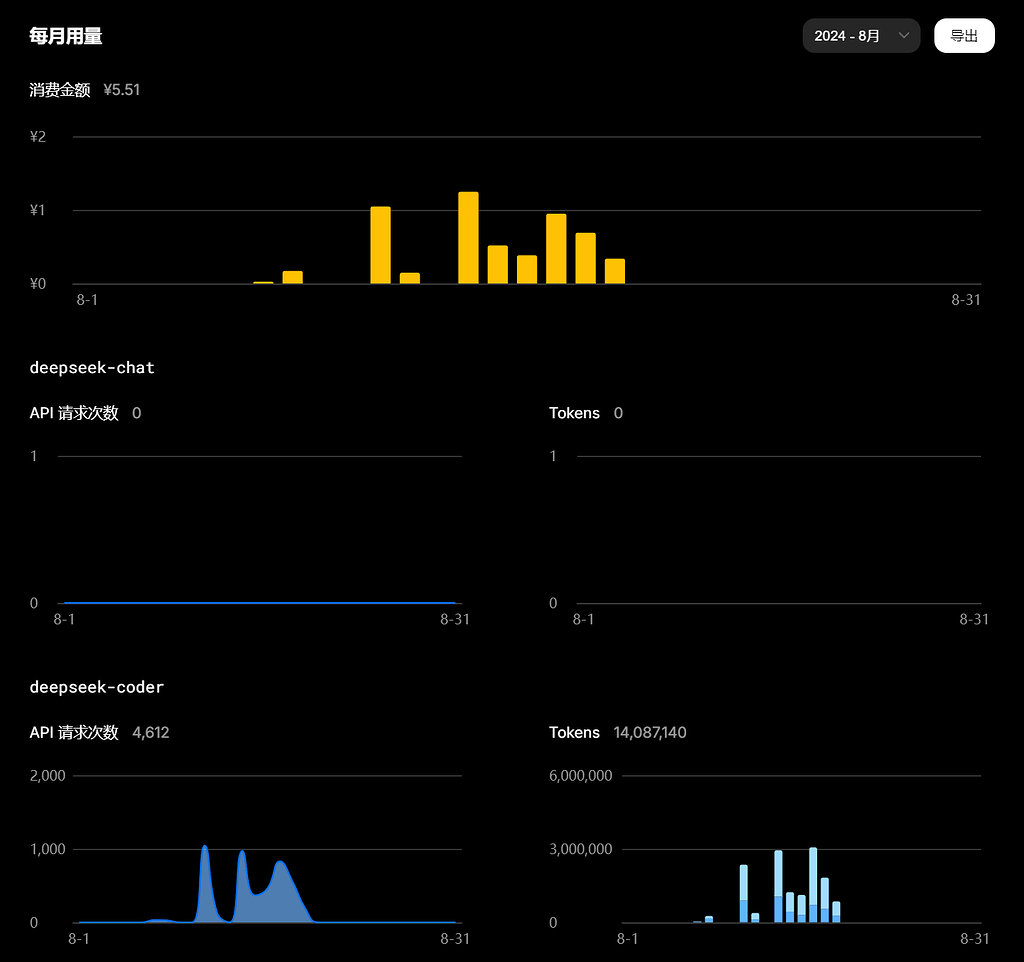Screen dimensions: 1024x962
Task: Click the ¥5.51 total amount
Action: pos(121,89)
